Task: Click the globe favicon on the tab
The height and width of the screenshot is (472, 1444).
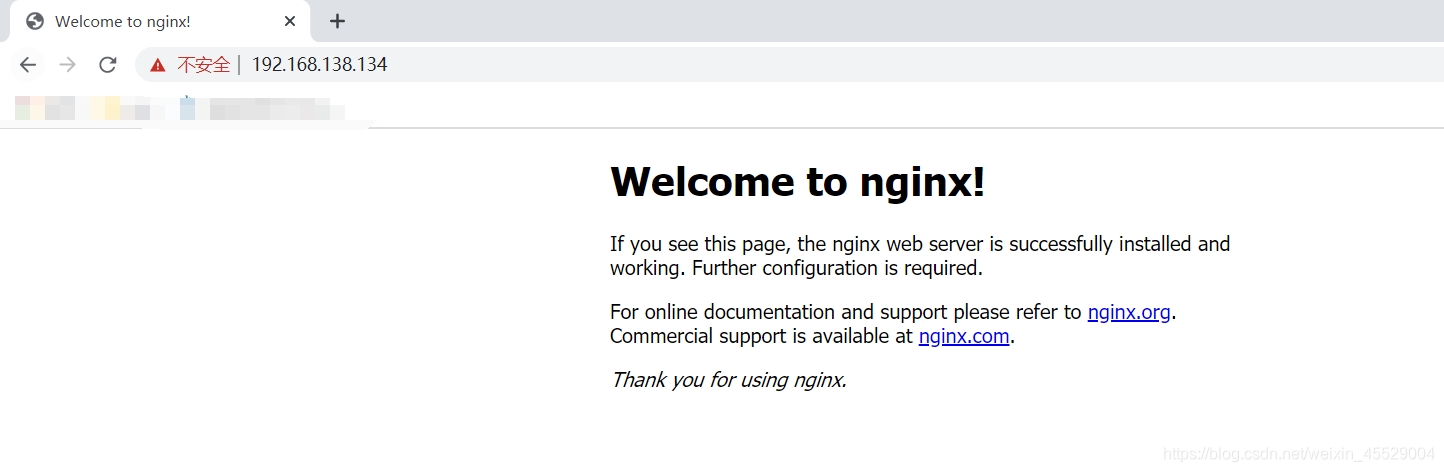Action: tap(35, 21)
